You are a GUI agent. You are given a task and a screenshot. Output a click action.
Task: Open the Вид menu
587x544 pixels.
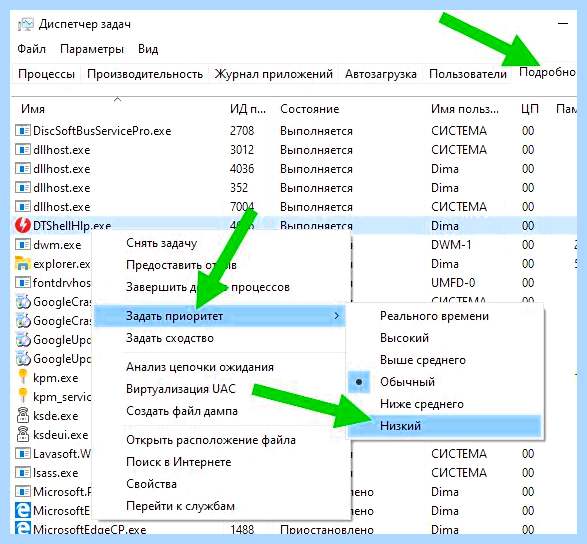click(x=148, y=49)
